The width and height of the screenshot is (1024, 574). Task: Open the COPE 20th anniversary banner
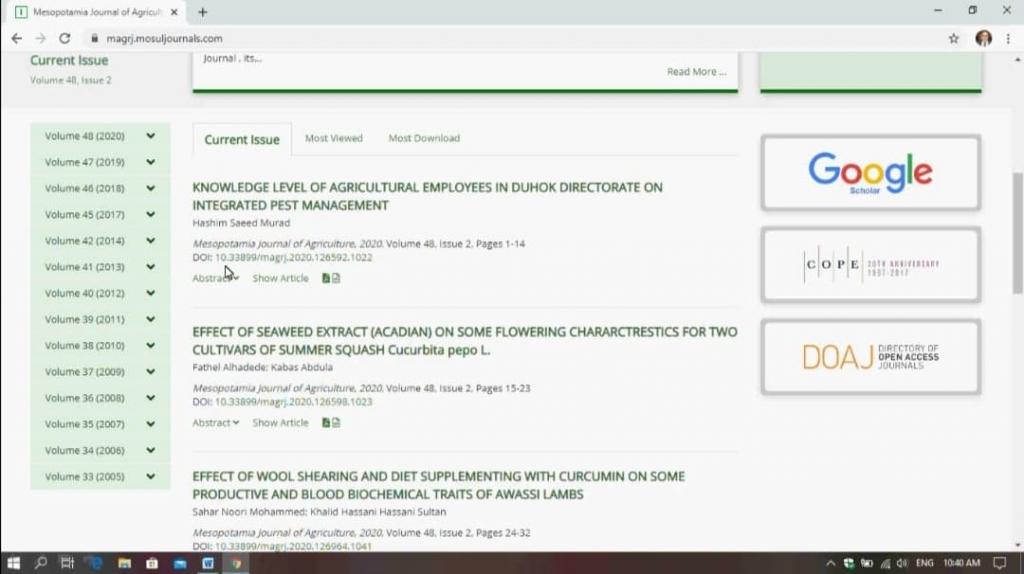[x=870, y=265]
